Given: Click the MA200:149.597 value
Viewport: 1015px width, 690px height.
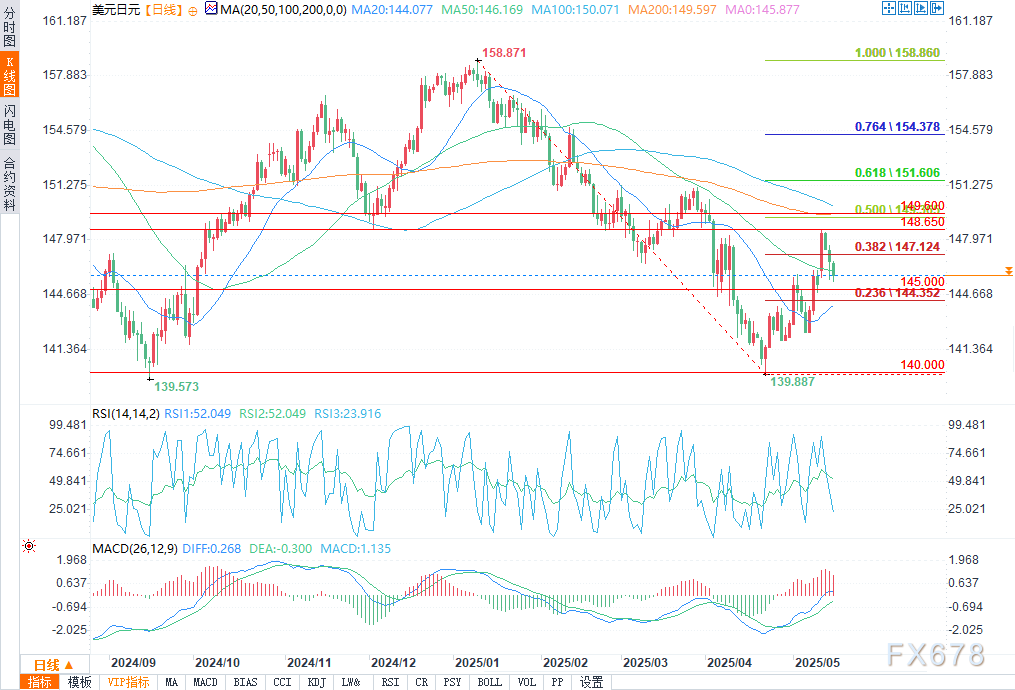Looking at the screenshot, I should (x=673, y=10).
